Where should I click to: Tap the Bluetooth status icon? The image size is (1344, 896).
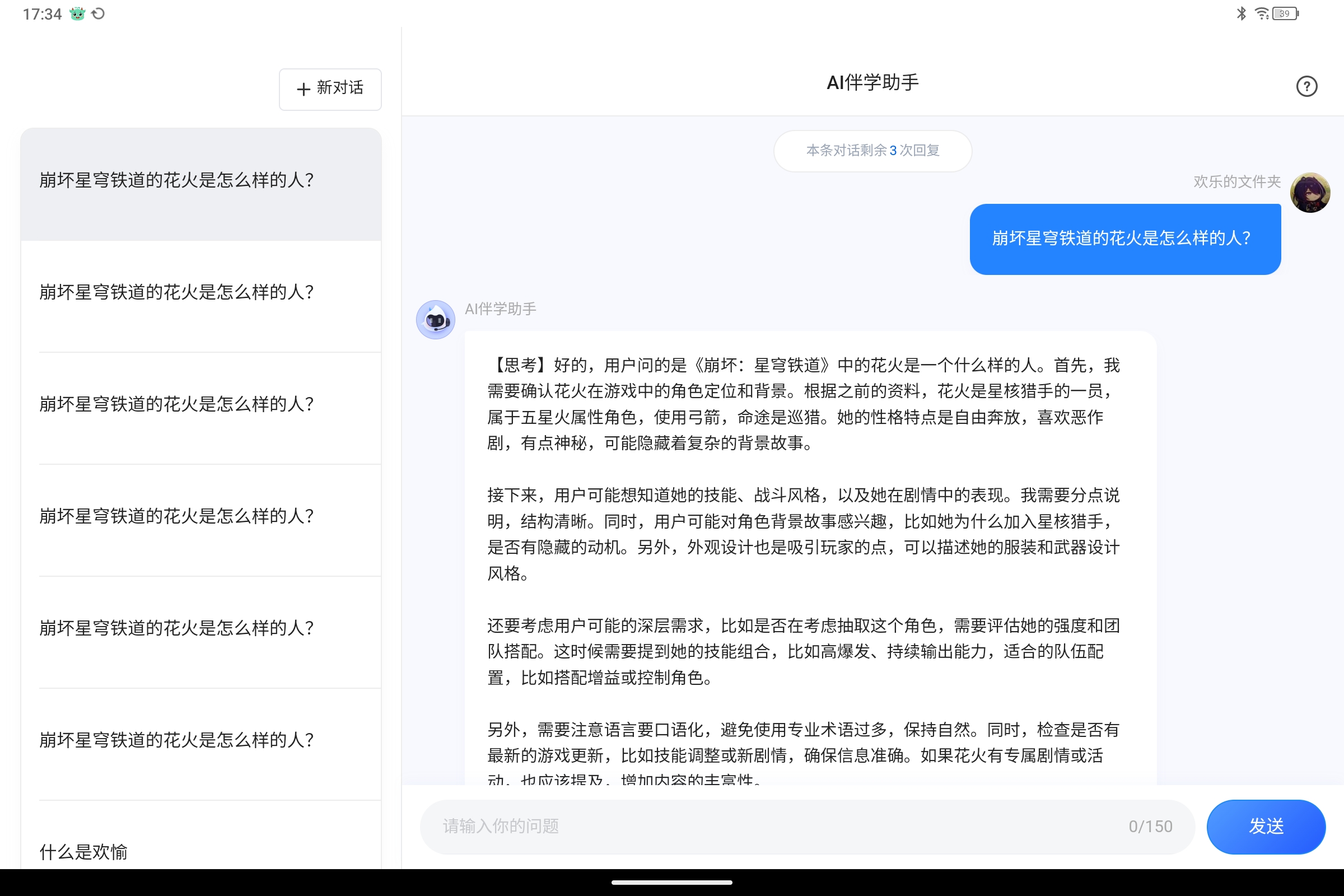point(1240,13)
